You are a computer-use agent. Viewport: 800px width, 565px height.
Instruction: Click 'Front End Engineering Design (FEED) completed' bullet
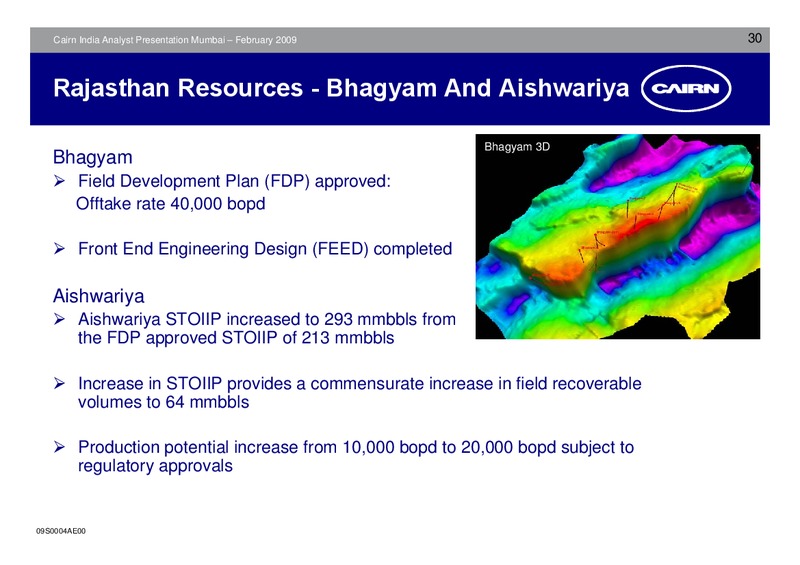(265, 249)
